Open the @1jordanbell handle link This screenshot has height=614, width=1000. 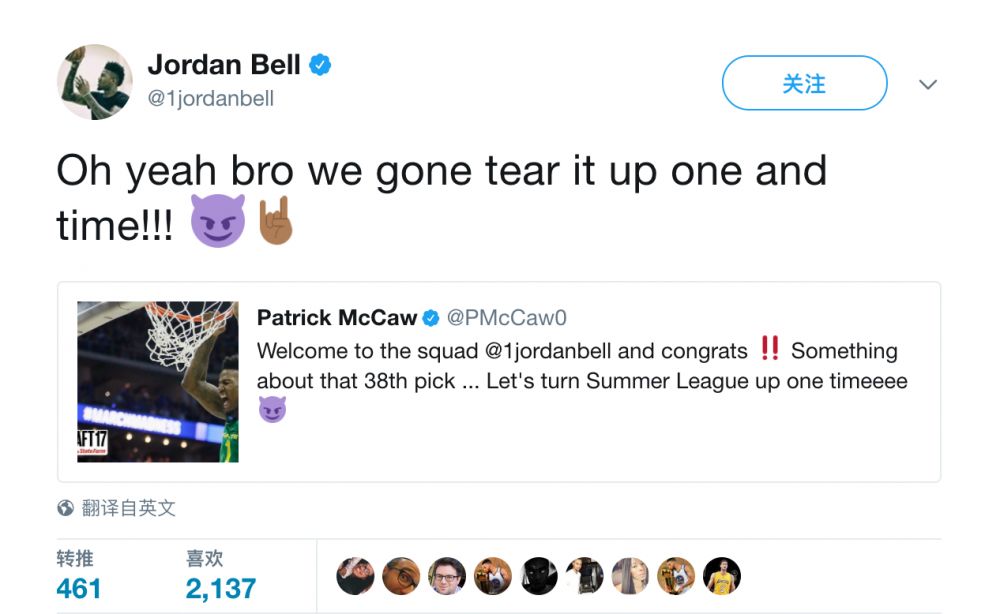point(210,98)
